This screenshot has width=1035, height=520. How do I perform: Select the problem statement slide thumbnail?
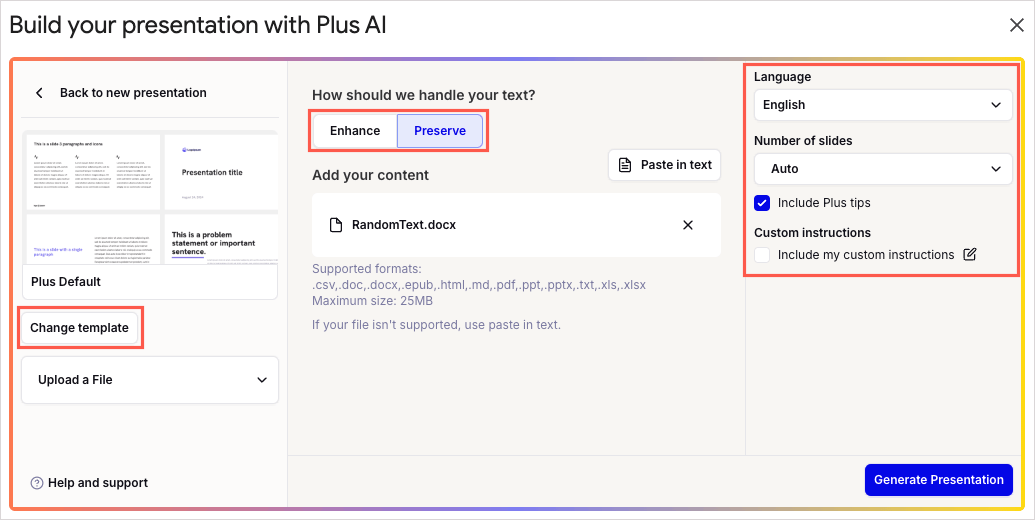tap(221, 239)
